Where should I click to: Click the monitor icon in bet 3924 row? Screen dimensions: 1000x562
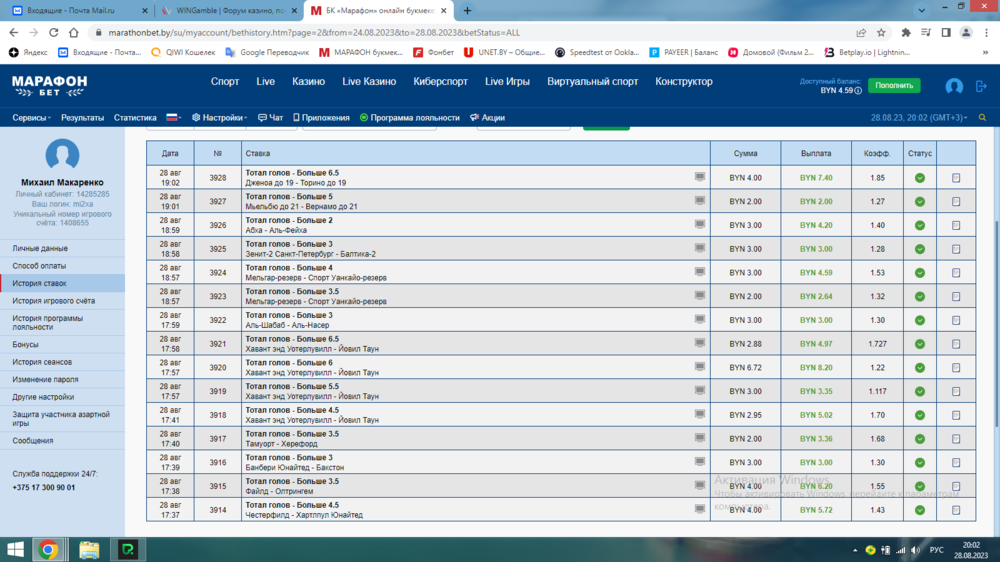tap(700, 271)
